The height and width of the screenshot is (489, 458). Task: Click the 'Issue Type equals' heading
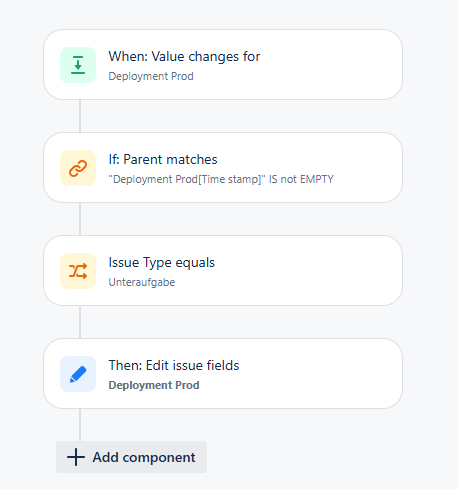(162, 263)
